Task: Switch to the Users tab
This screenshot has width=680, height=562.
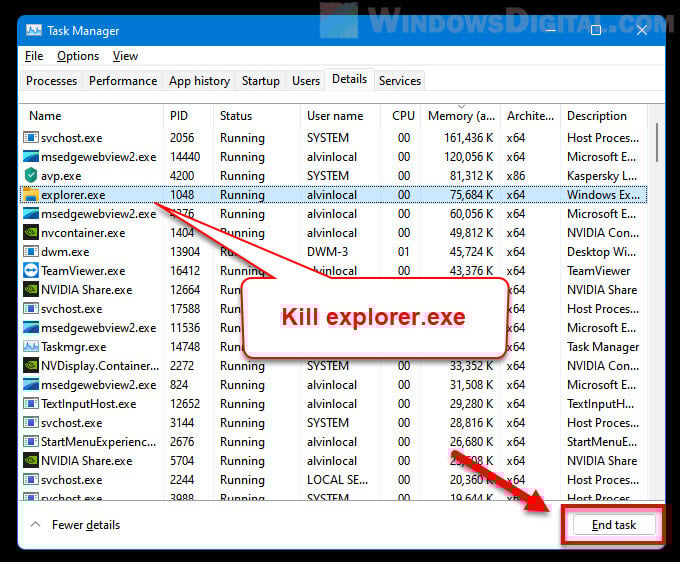Action: 306,81
